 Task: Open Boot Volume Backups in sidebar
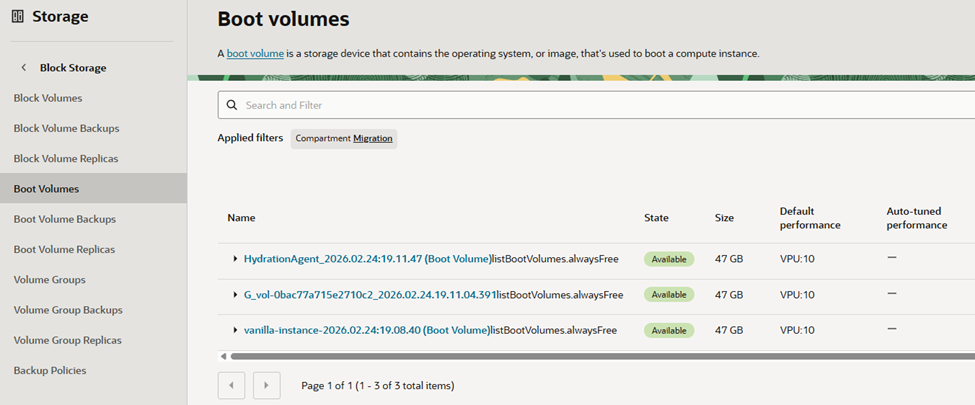point(65,219)
